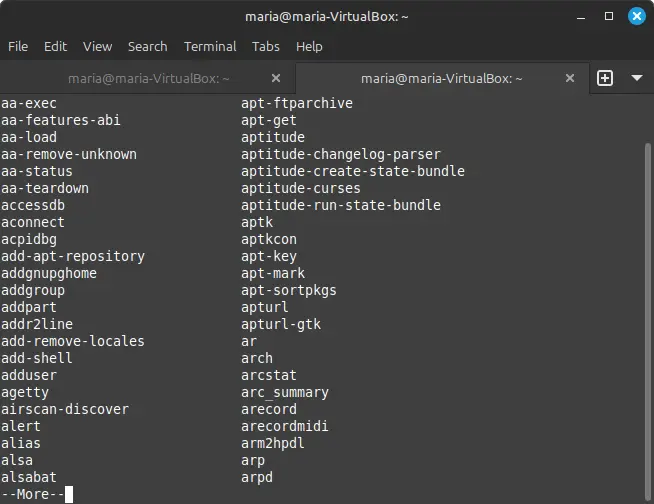Switch to the first inactive terminal tab
The image size is (654, 504).
point(148,78)
